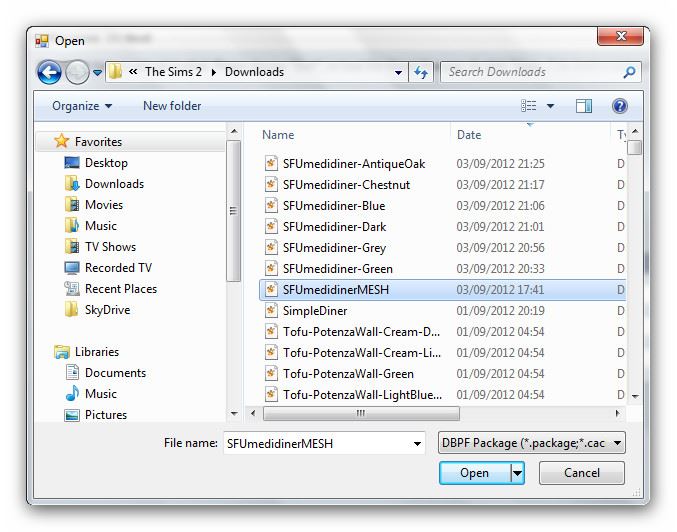Click the Downloads breadcrumb segment
677x532 pixels.
click(x=254, y=72)
